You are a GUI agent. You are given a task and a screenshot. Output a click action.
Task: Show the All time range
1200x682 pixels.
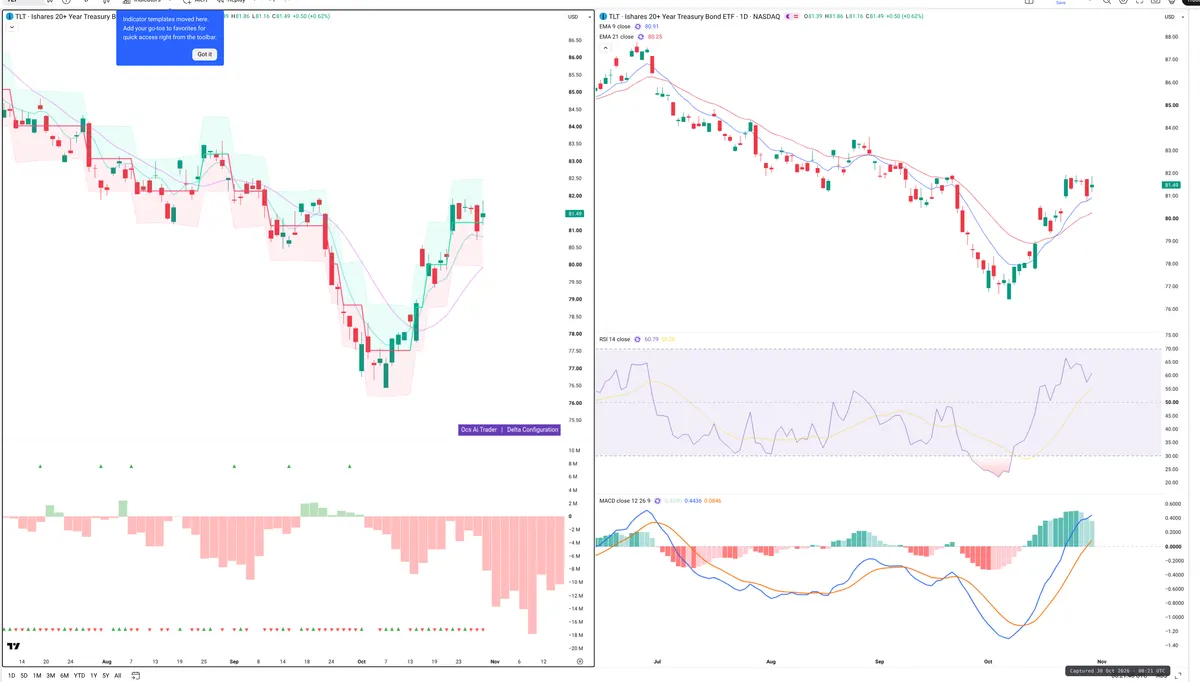point(117,676)
